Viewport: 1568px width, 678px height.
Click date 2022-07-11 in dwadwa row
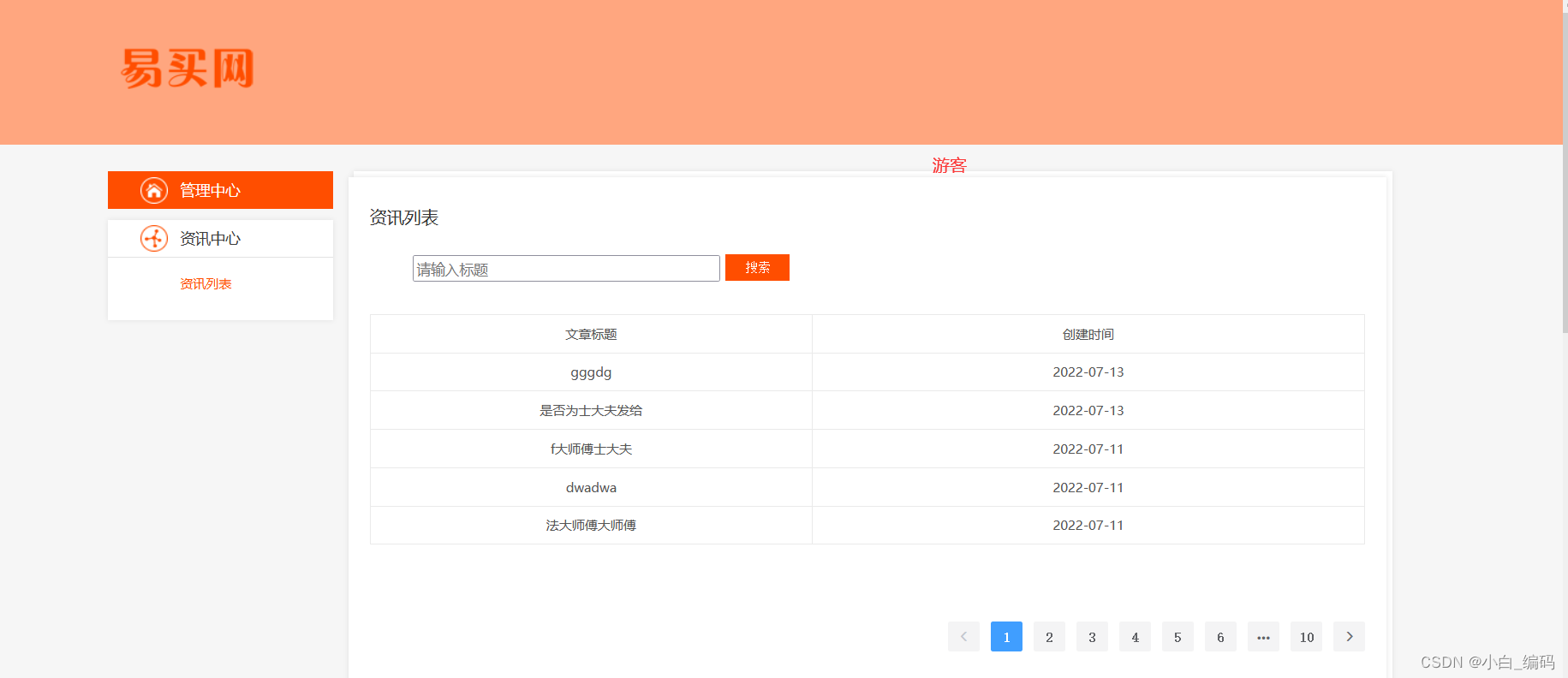click(x=1088, y=487)
